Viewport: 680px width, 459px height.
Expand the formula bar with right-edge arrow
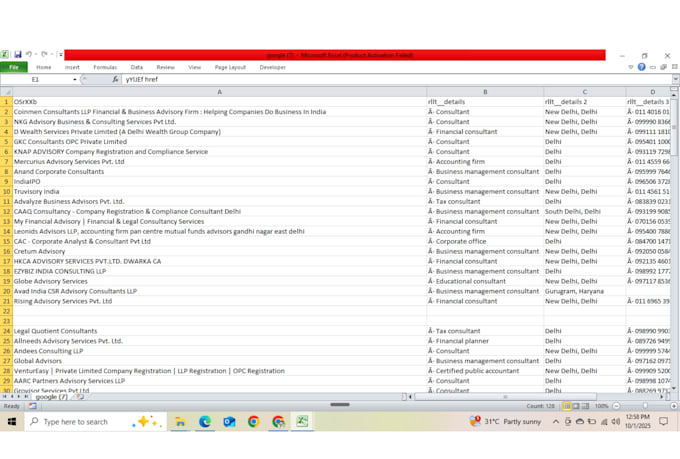click(675, 79)
